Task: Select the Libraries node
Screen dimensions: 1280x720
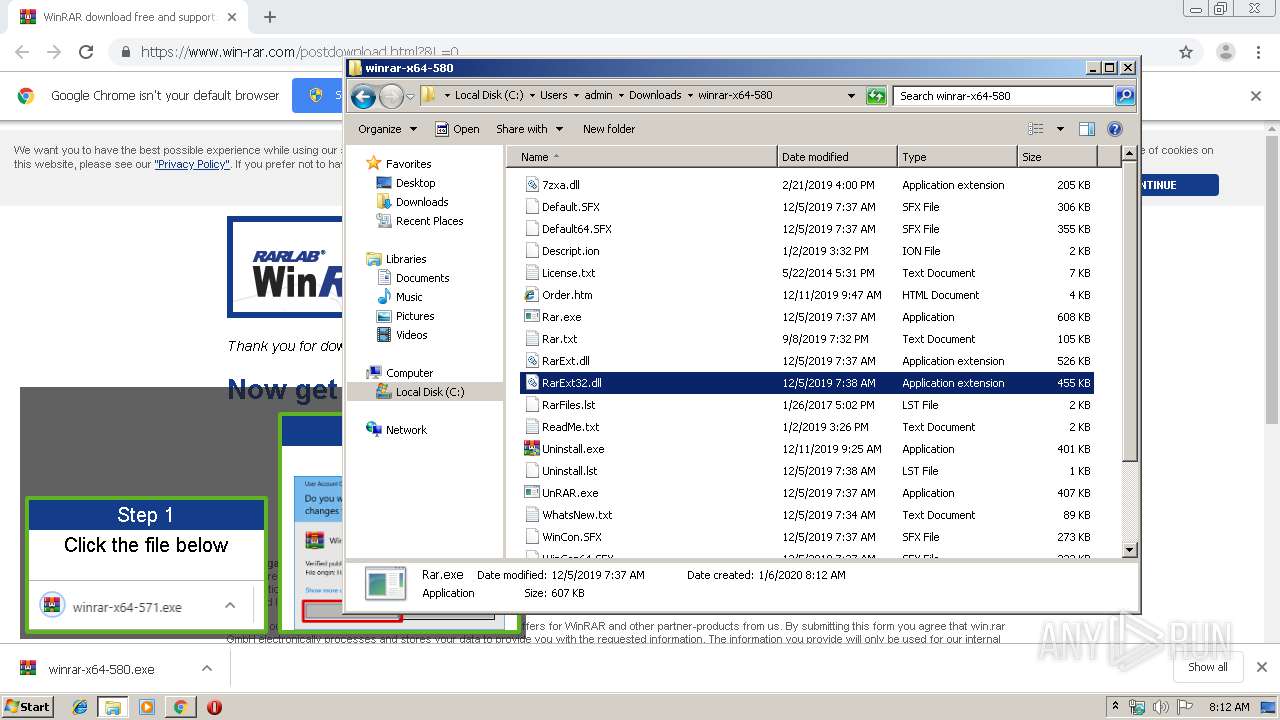Action: pos(396,259)
